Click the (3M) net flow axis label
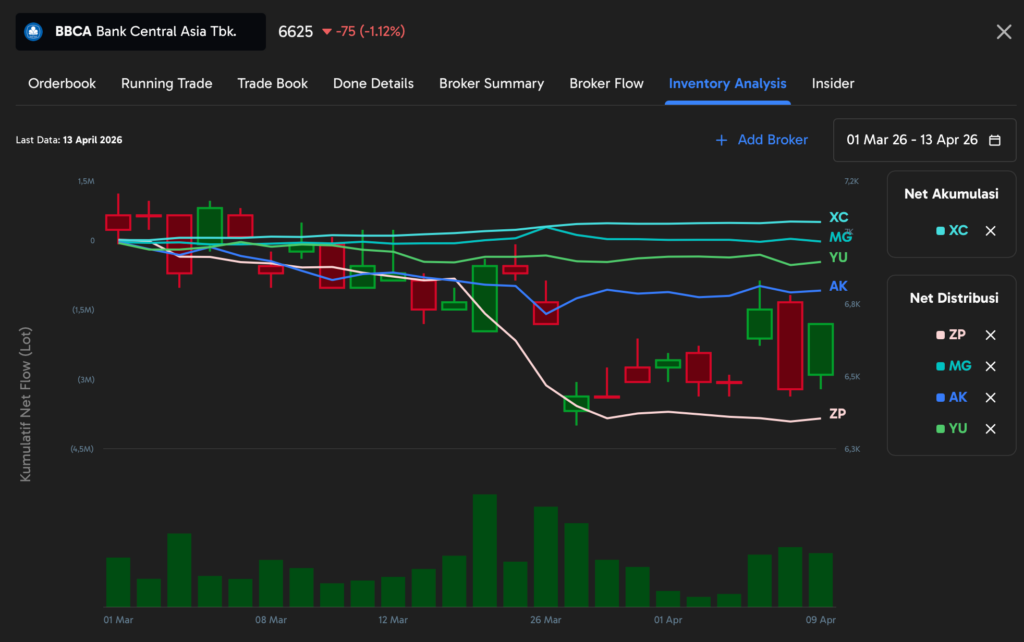 click(86, 379)
